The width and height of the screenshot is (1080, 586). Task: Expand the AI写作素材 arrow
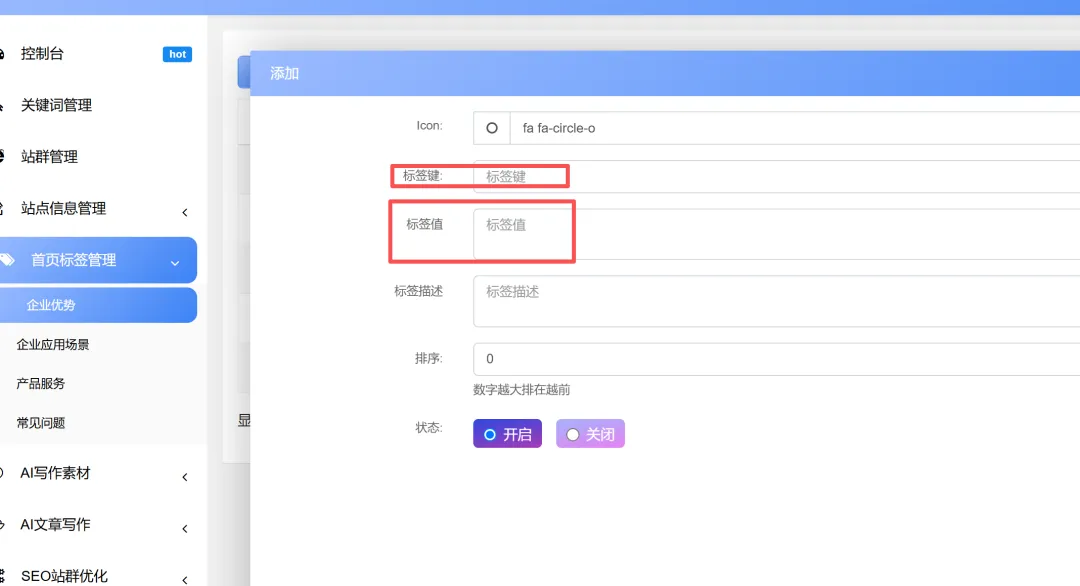click(185, 477)
